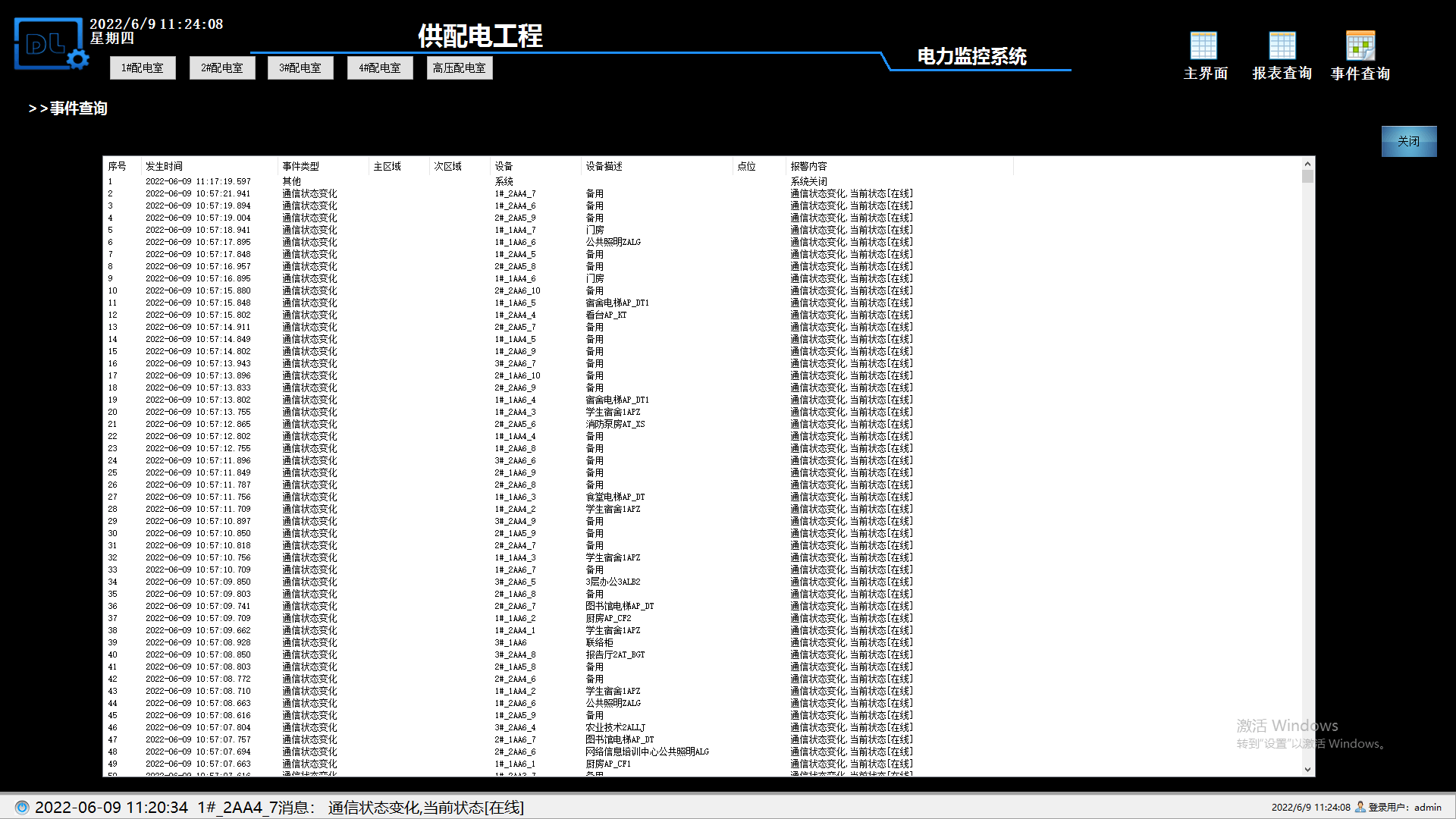Switch to 1#配电室 room

[143, 68]
